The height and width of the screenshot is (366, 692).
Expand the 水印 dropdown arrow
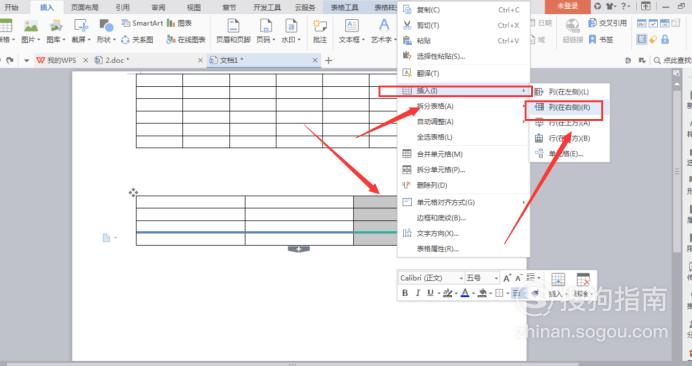click(x=299, y=40)
